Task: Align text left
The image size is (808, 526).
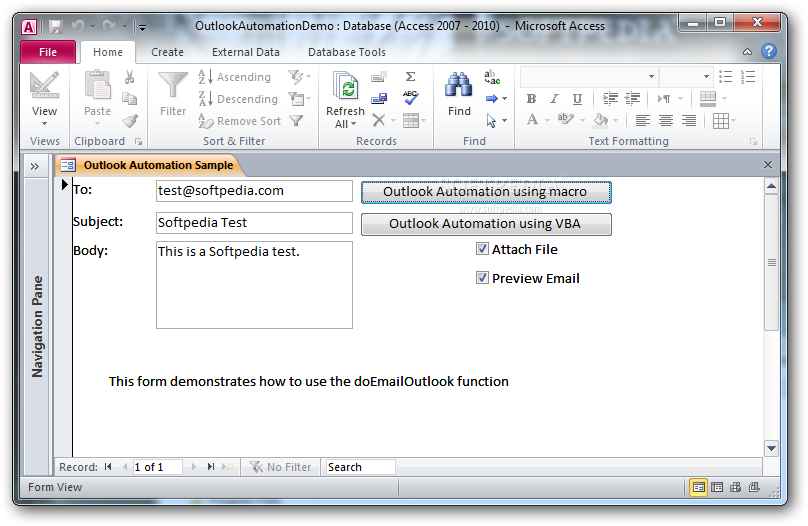Action: pos(643,121)
